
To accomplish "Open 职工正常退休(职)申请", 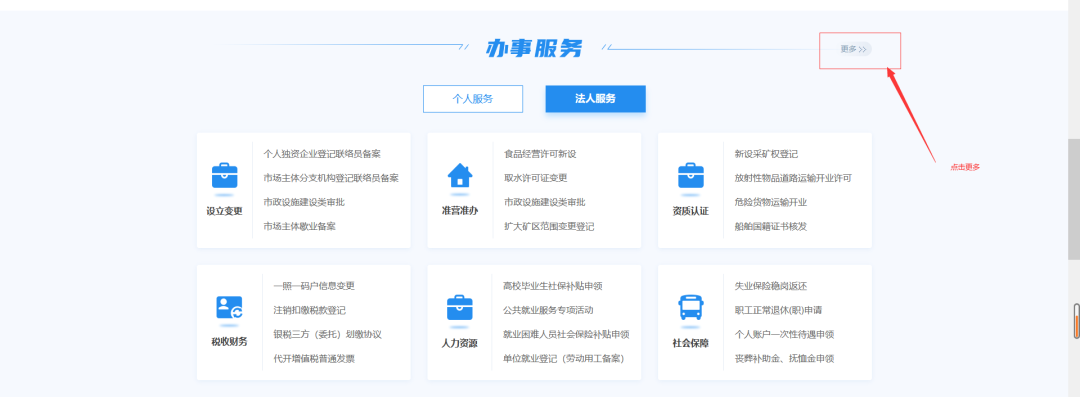I will [778, 310].
